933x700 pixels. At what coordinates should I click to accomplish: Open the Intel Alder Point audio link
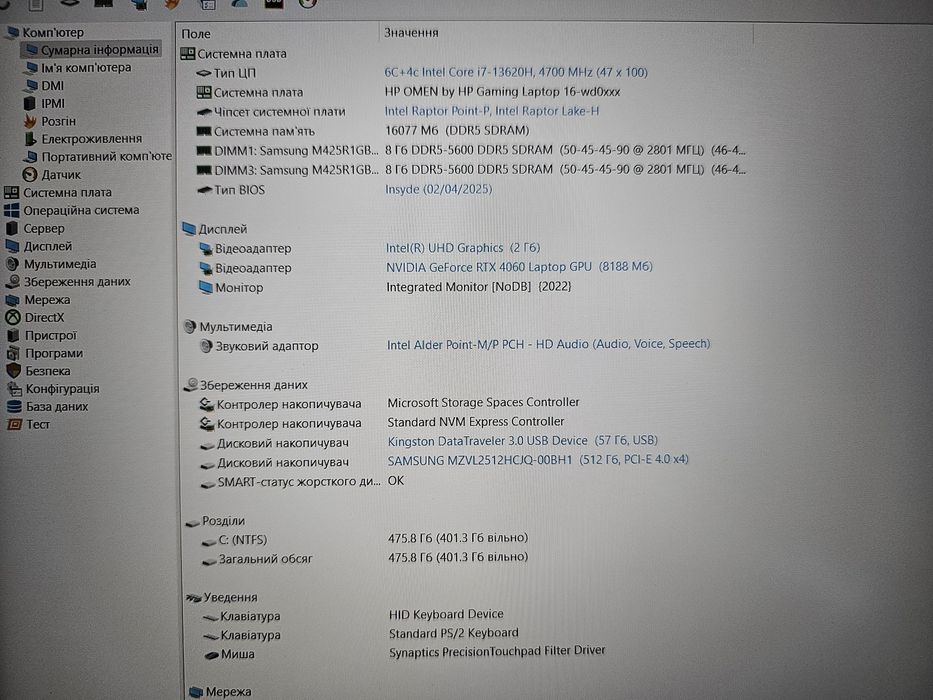point(549,345)
